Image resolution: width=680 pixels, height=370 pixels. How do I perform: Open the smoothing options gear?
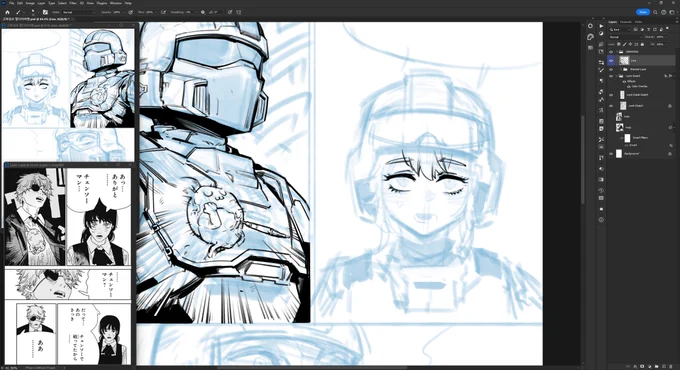pyautogui.click(x=203, y=12)
